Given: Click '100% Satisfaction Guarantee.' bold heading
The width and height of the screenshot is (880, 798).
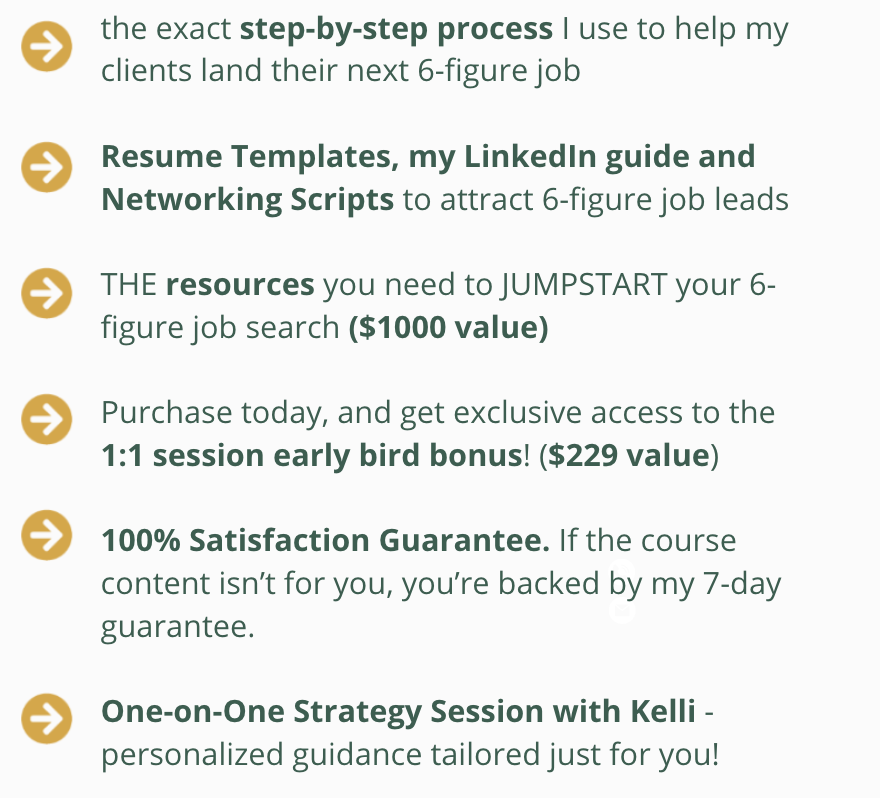Looking at the screenshot, I should point(325,541).
